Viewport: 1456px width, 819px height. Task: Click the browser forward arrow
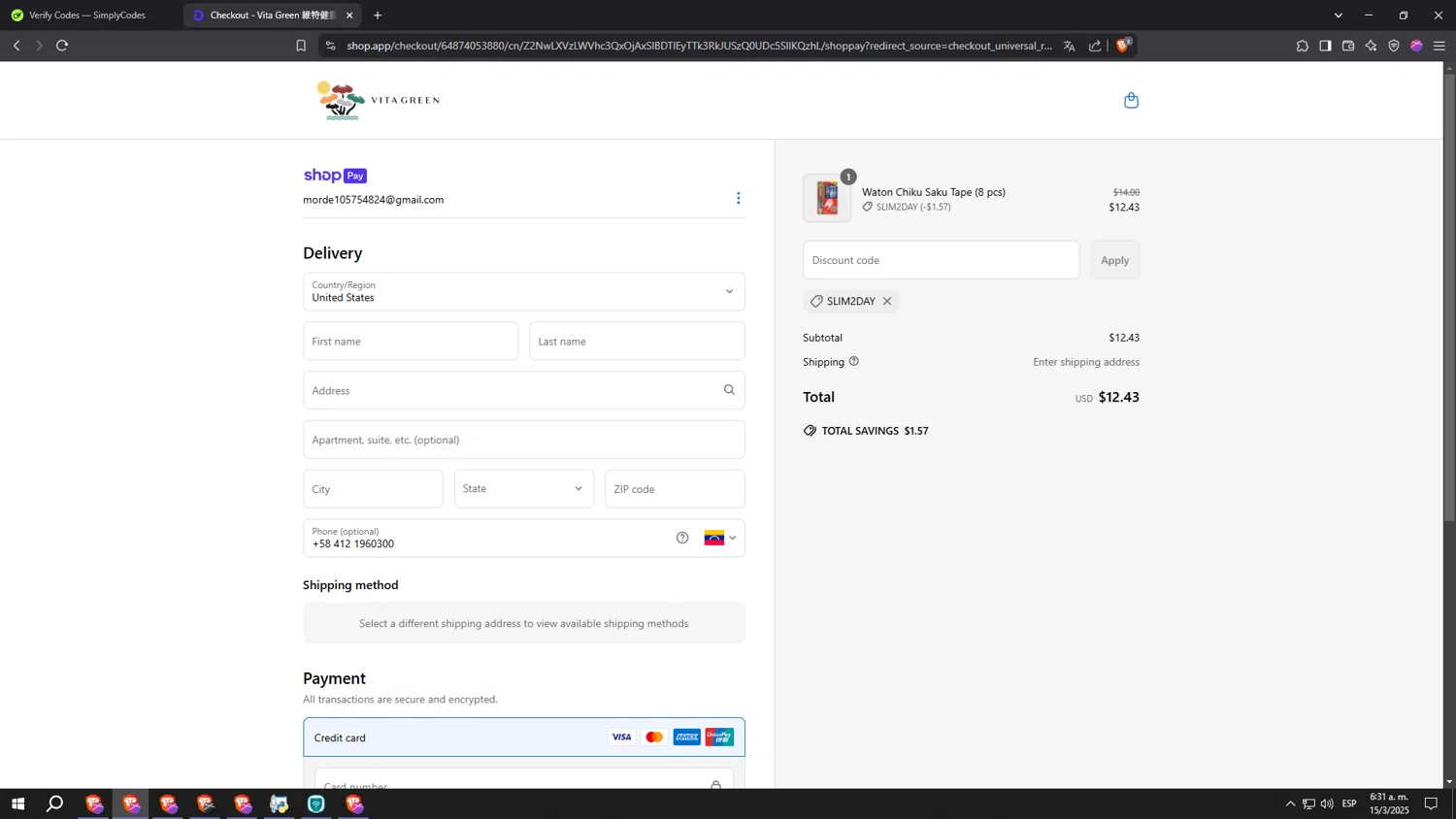pos(39,46)
